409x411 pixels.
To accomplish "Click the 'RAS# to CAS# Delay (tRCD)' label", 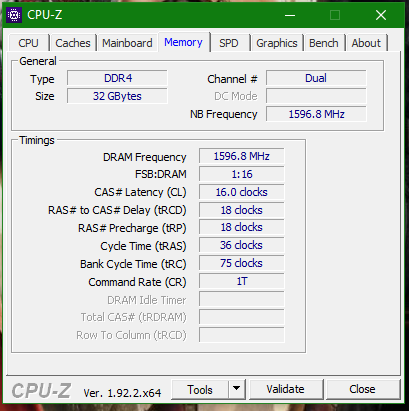I will 117,210.
